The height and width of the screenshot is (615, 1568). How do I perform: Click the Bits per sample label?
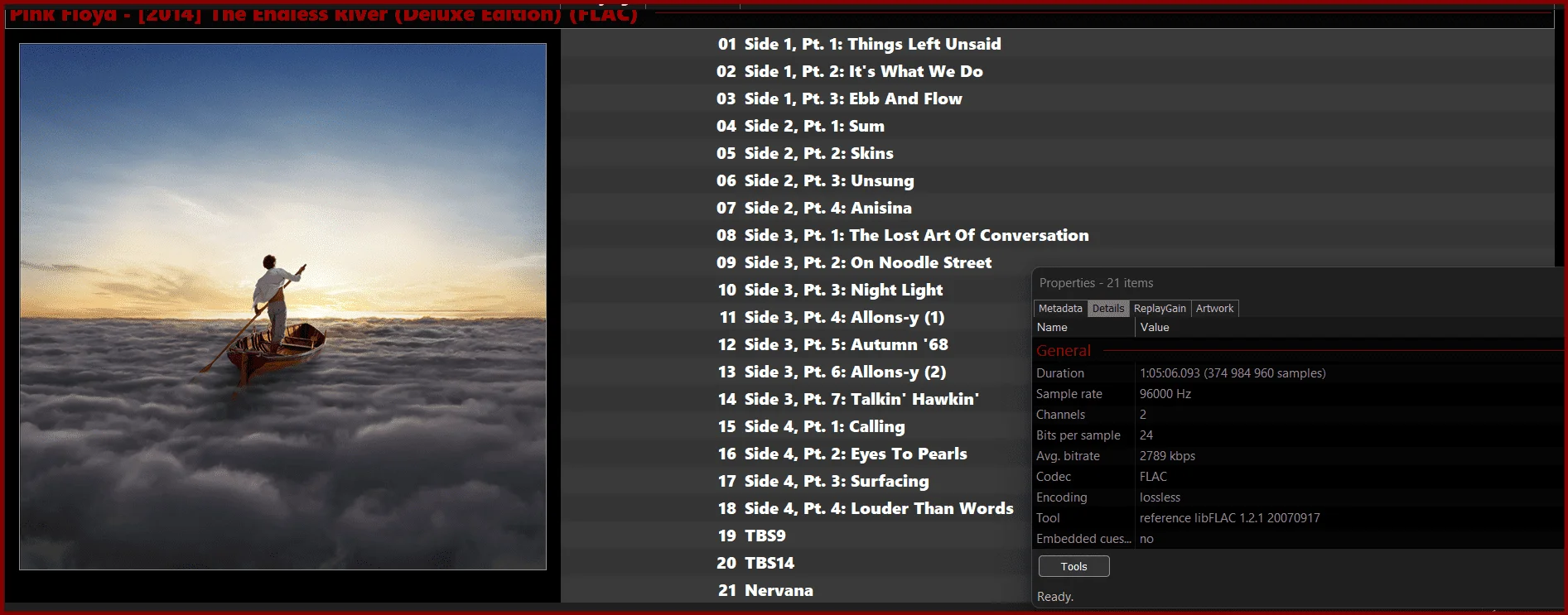coord(1078,435)
